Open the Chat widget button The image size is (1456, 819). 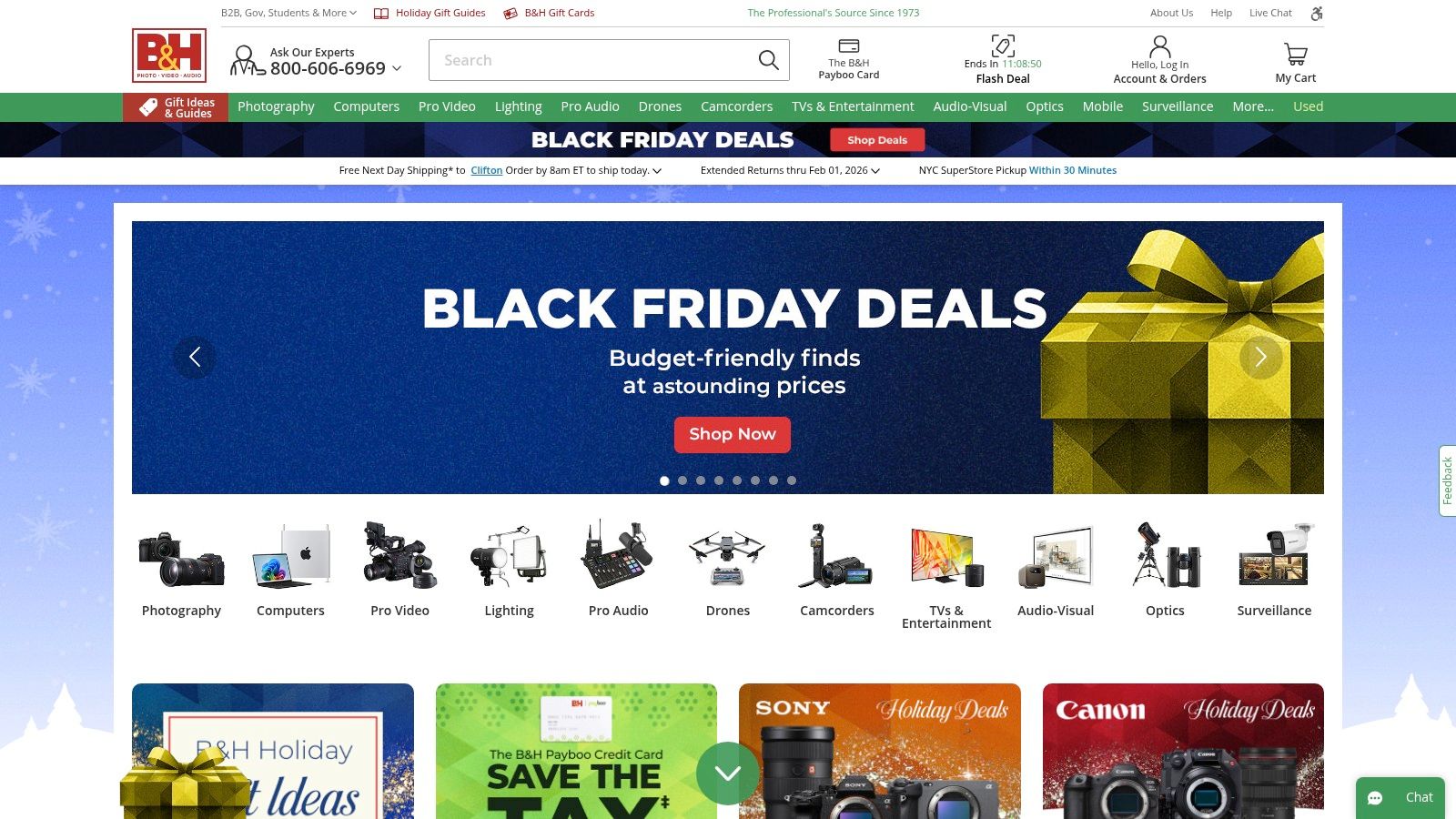[x=1400, y=798]
